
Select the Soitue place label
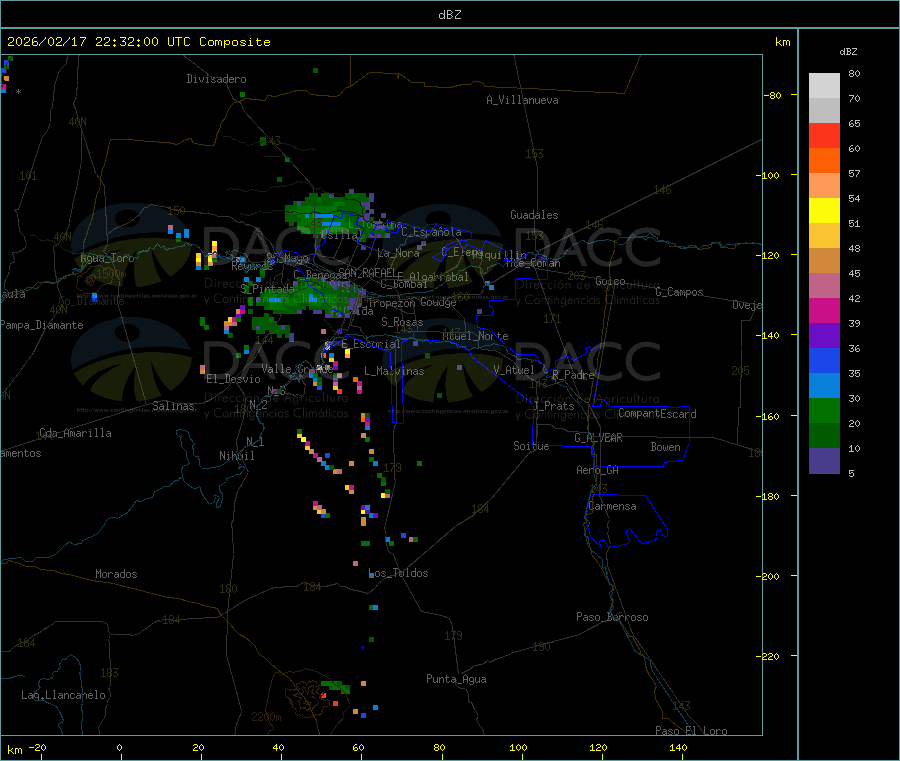tap(531, 446)
